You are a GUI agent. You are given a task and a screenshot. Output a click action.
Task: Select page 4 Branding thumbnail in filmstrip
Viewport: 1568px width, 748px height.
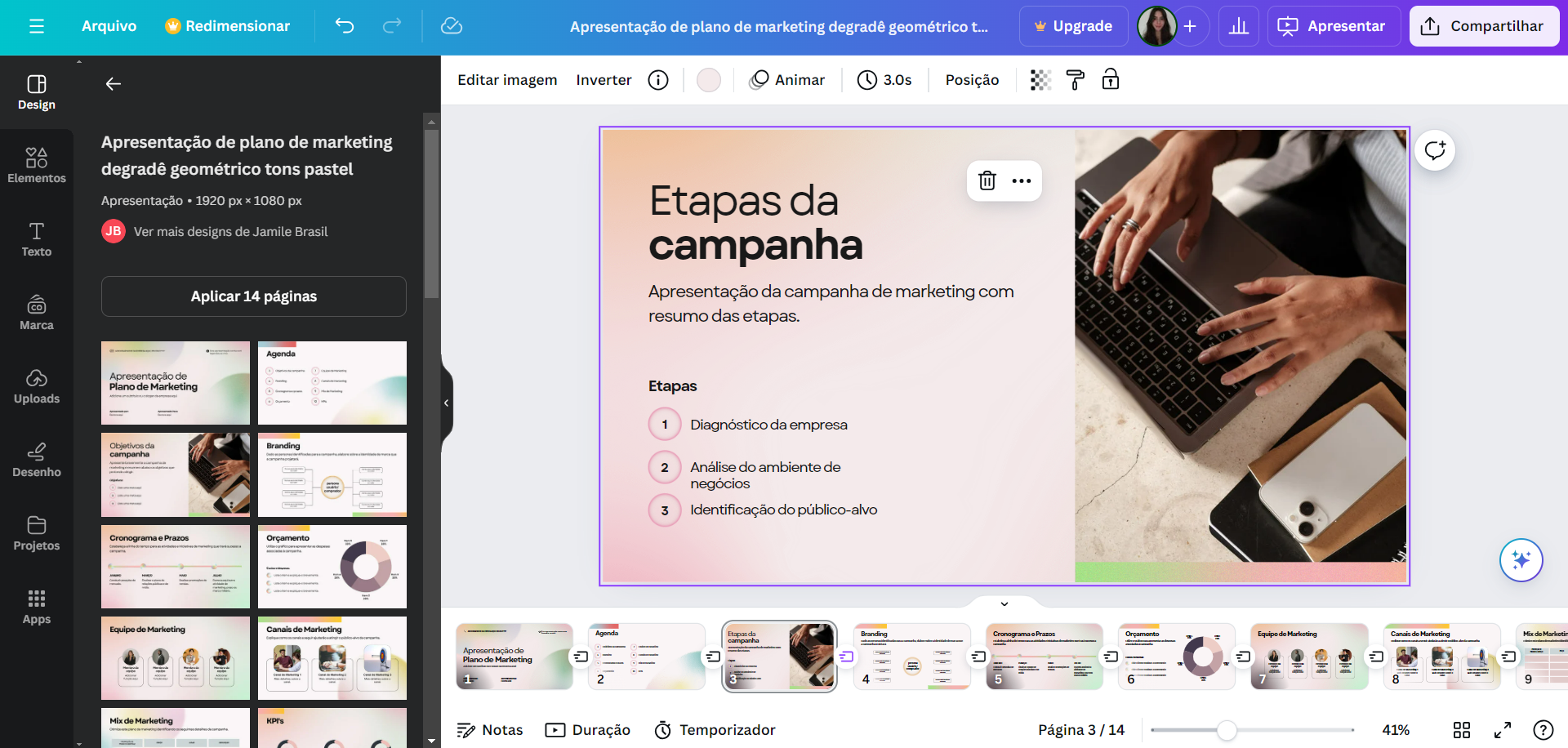coord(912,657)
